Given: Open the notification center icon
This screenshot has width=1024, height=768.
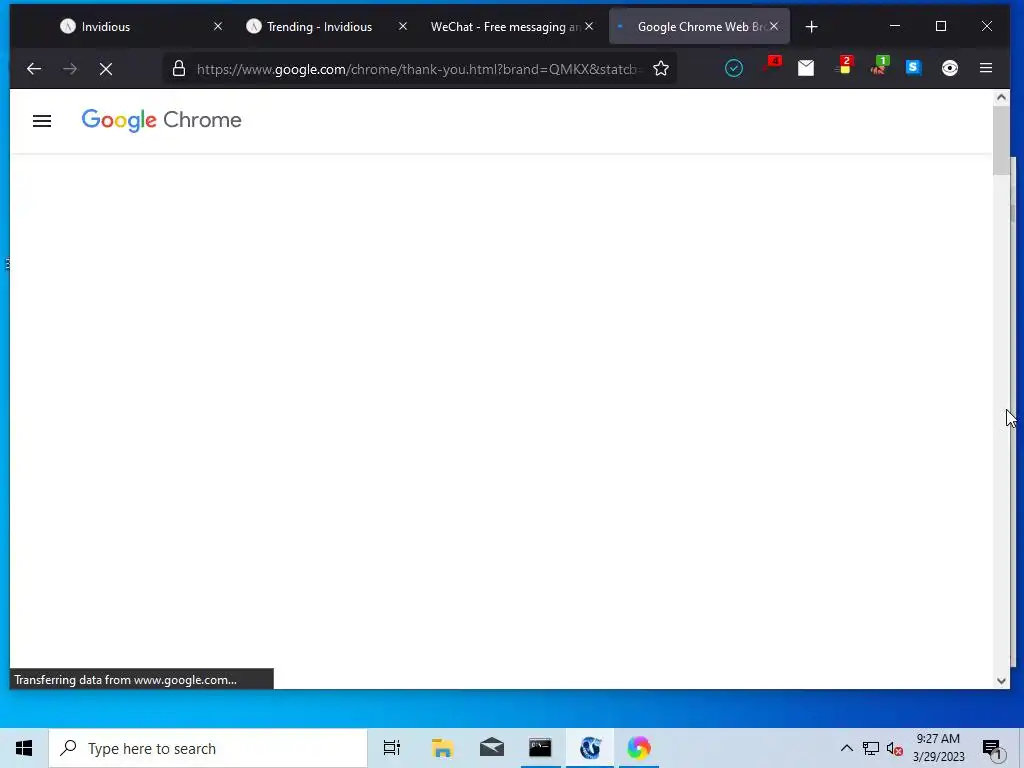Looking at the screenshot, I should 992,748.
